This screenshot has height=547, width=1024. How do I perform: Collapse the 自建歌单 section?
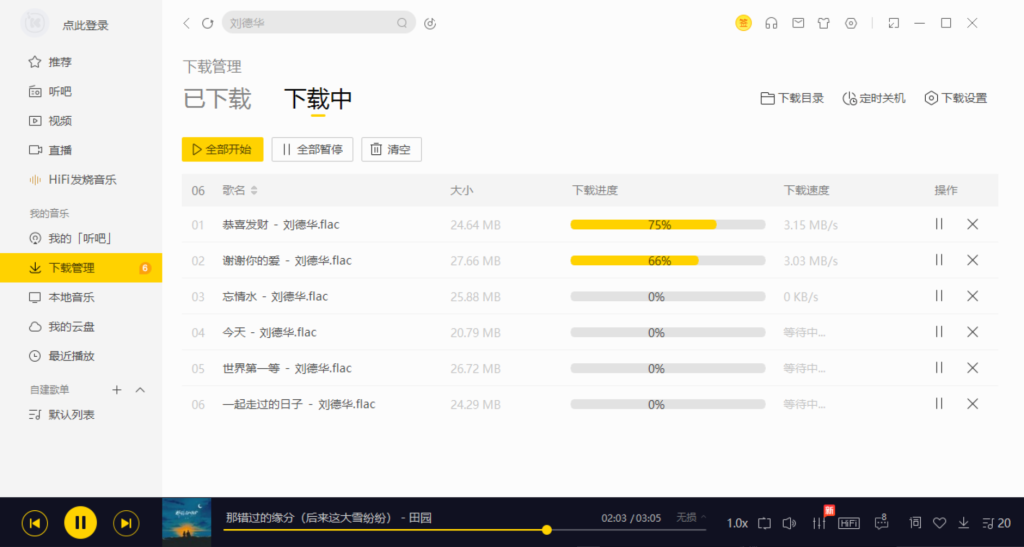click(x=140, y=390)
